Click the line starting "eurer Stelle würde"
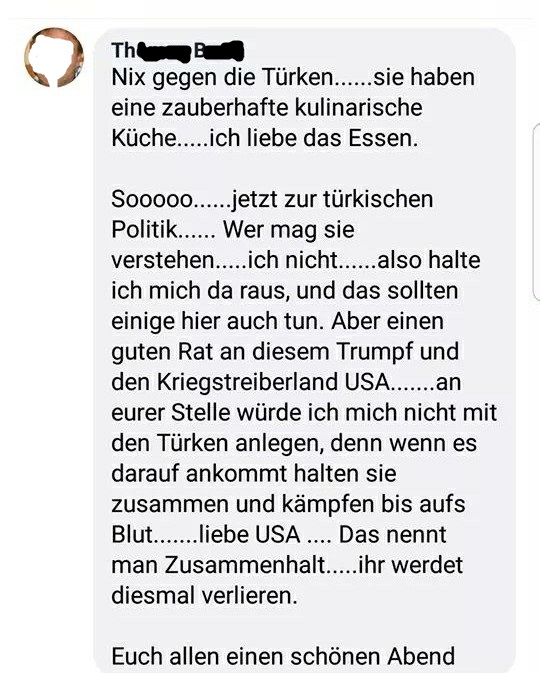This screenshot has height=673, width=540. [x=304, y=412]
